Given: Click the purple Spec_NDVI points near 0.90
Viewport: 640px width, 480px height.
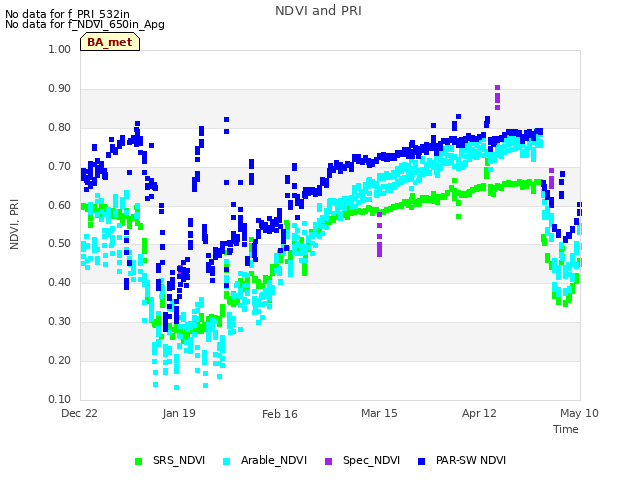Looking at the screenshot, I should coord(497,98).
